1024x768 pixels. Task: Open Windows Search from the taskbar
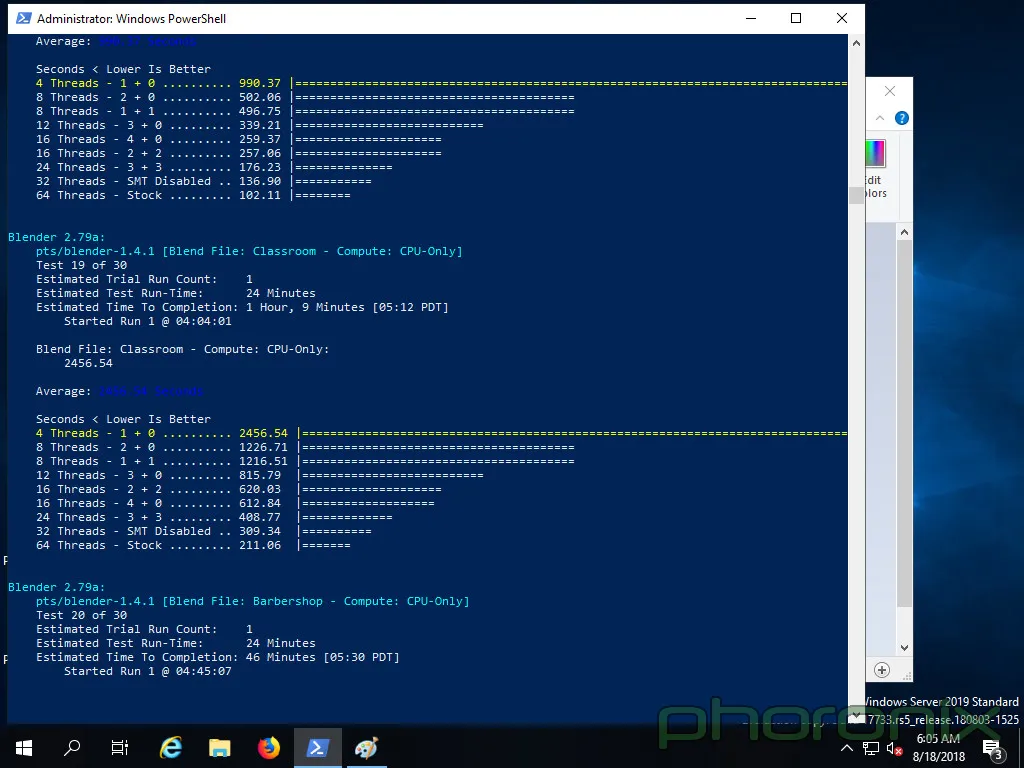(x=70, y=748)
